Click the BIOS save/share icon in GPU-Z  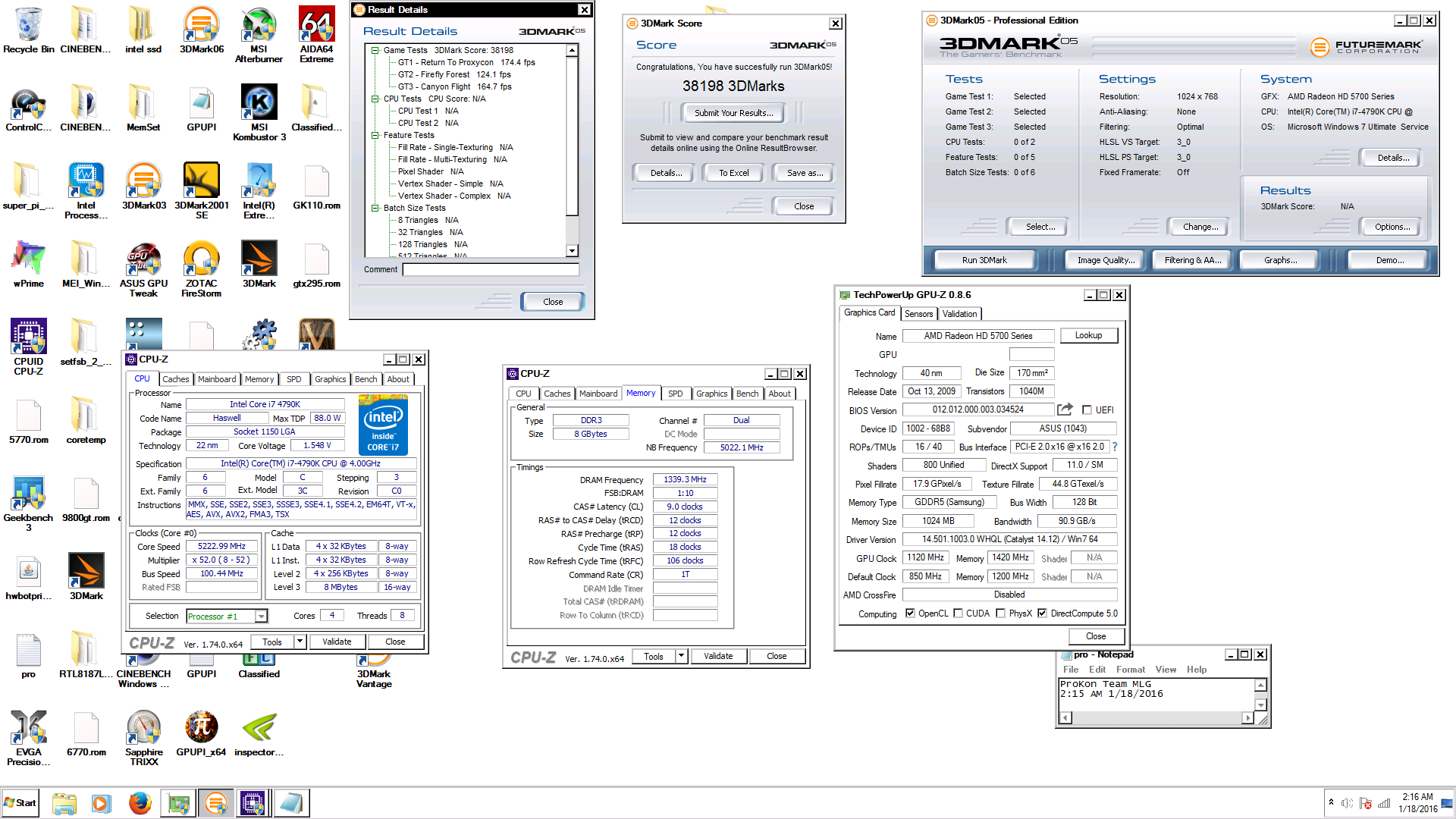point(1065,409)
